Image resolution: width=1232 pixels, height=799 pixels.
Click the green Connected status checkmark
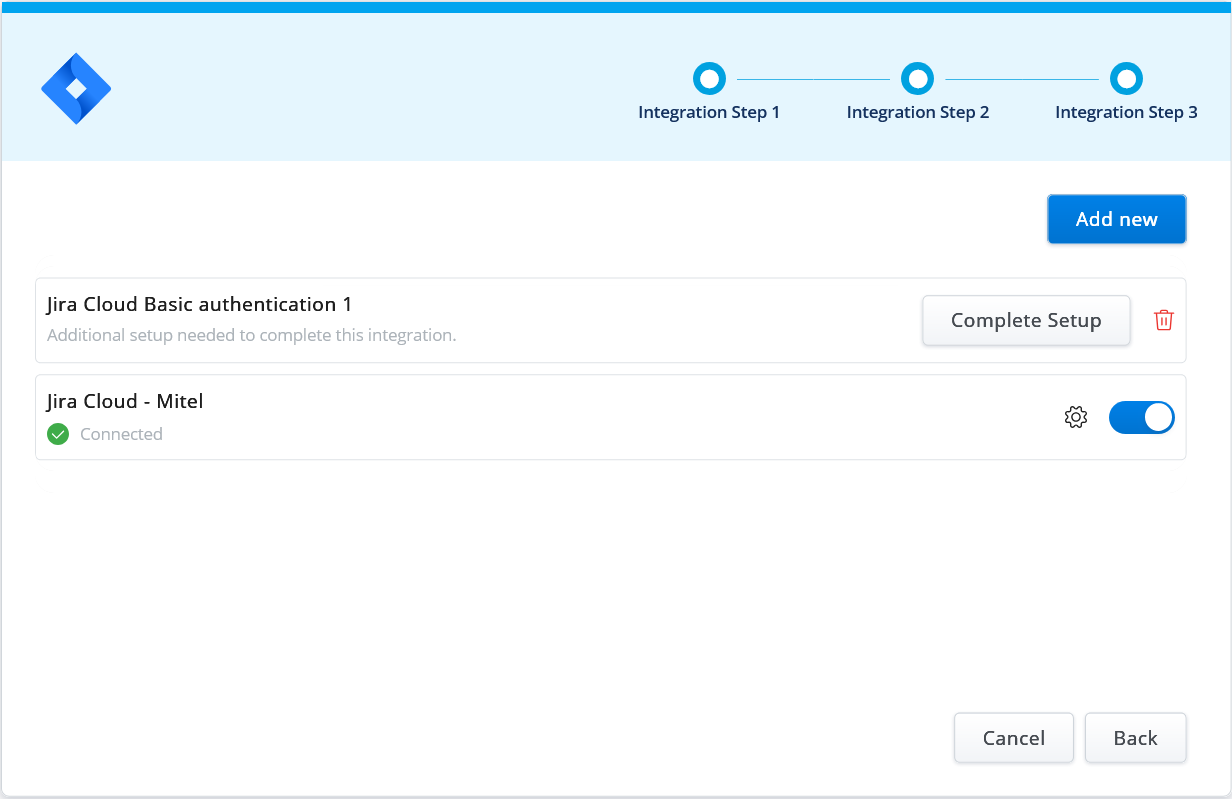57,434
